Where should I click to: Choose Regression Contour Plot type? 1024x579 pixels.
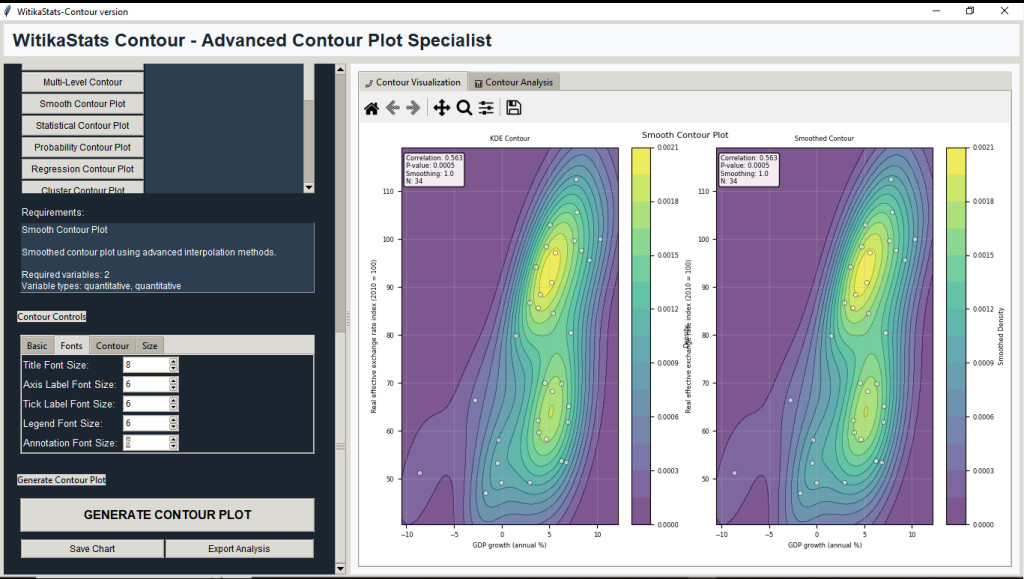(x=82, y=168)
